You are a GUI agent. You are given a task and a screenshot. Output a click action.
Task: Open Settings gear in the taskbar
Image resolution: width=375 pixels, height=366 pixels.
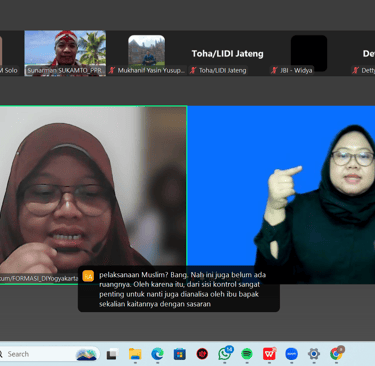click(x=314, y=354)
